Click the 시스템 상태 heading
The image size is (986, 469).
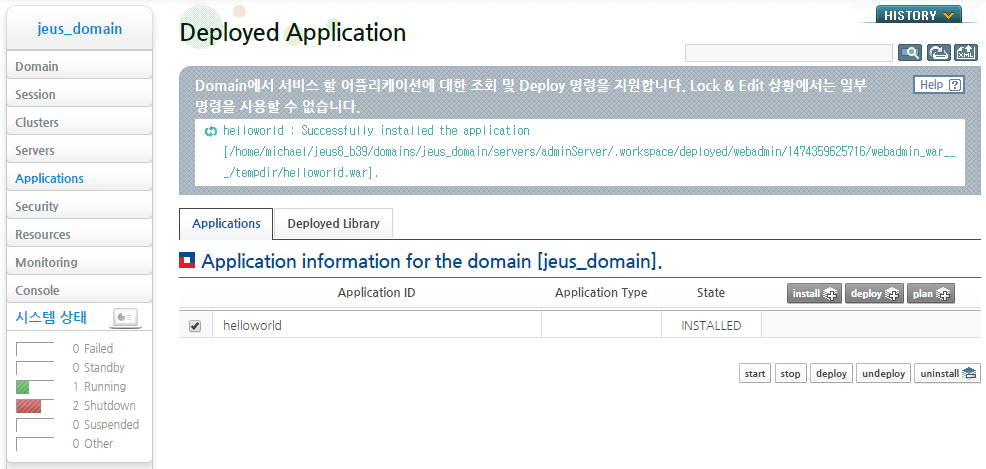pyautogui.click(x=51, y=318)
